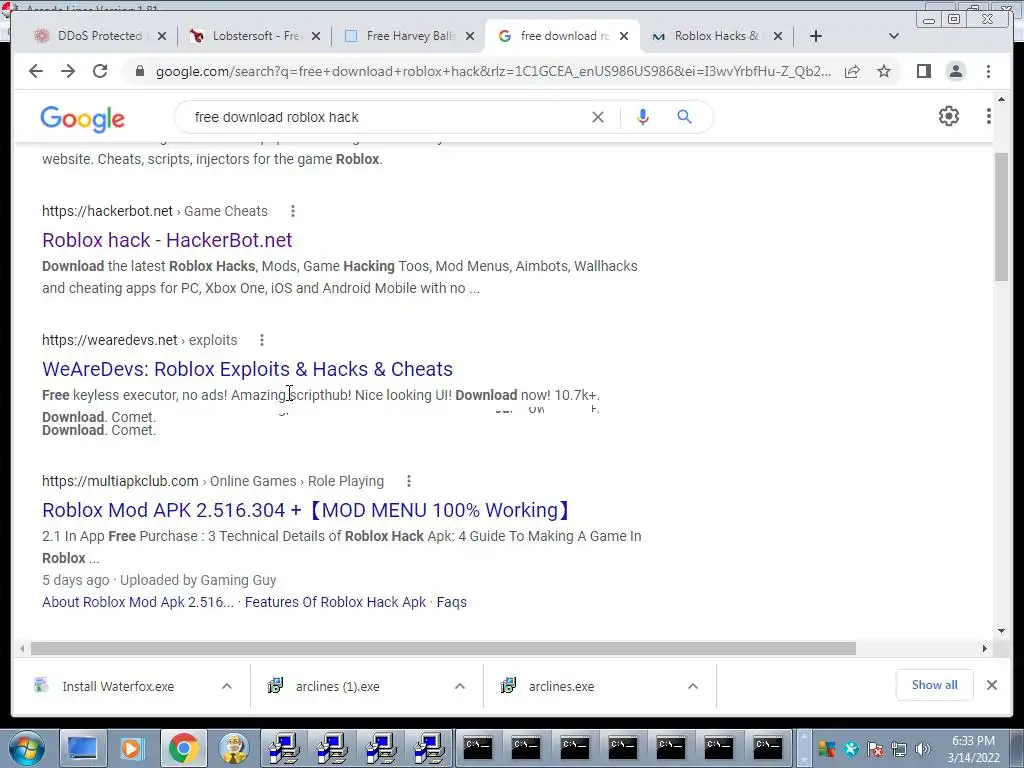Open WeAreDevs Roblox Exploits result
The image size is (1024, 768).
coord(248,369)
